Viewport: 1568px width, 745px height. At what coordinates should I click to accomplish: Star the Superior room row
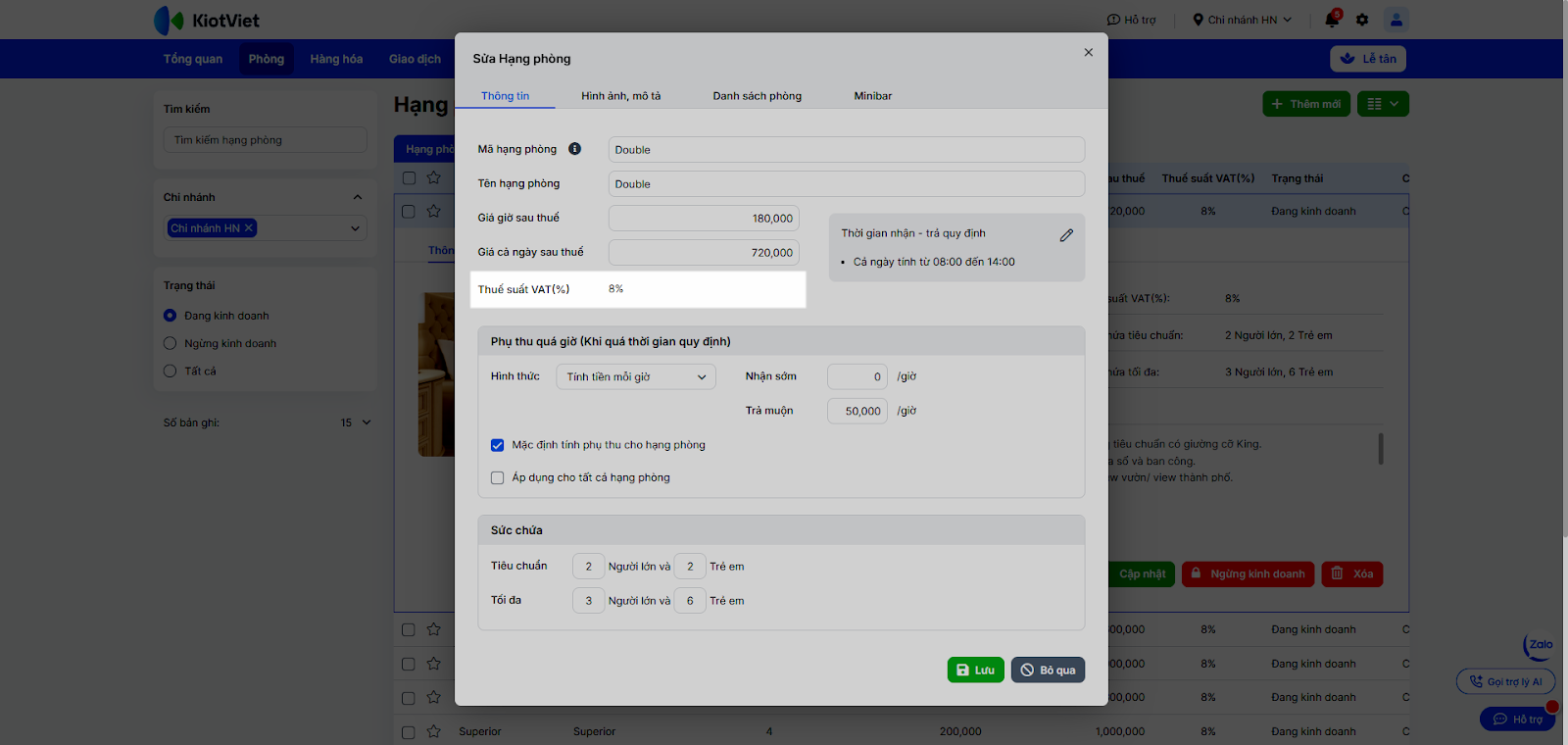[434, 731]
